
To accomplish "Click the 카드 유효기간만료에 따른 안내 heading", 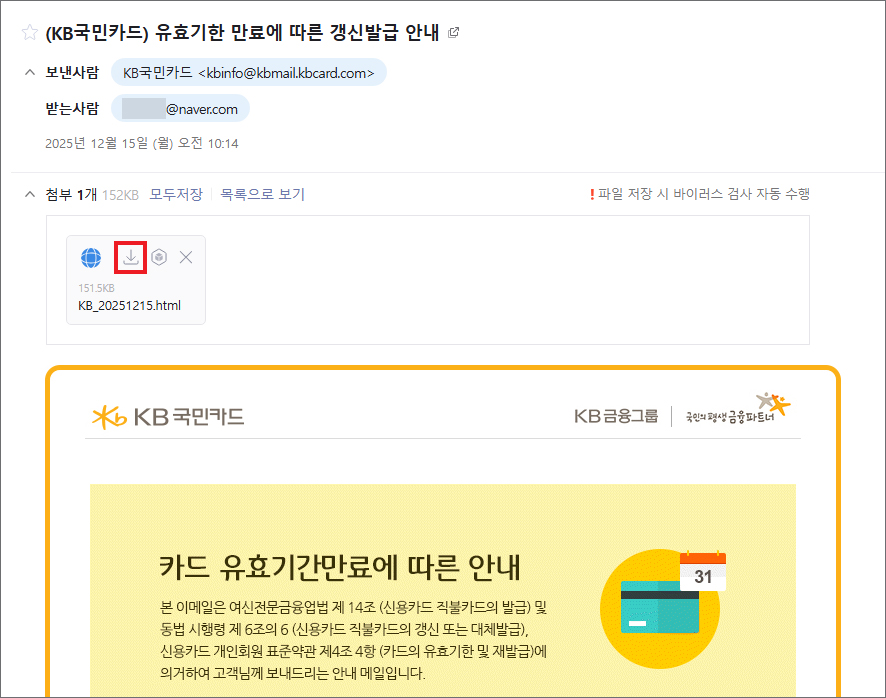I will click(340, 567).
